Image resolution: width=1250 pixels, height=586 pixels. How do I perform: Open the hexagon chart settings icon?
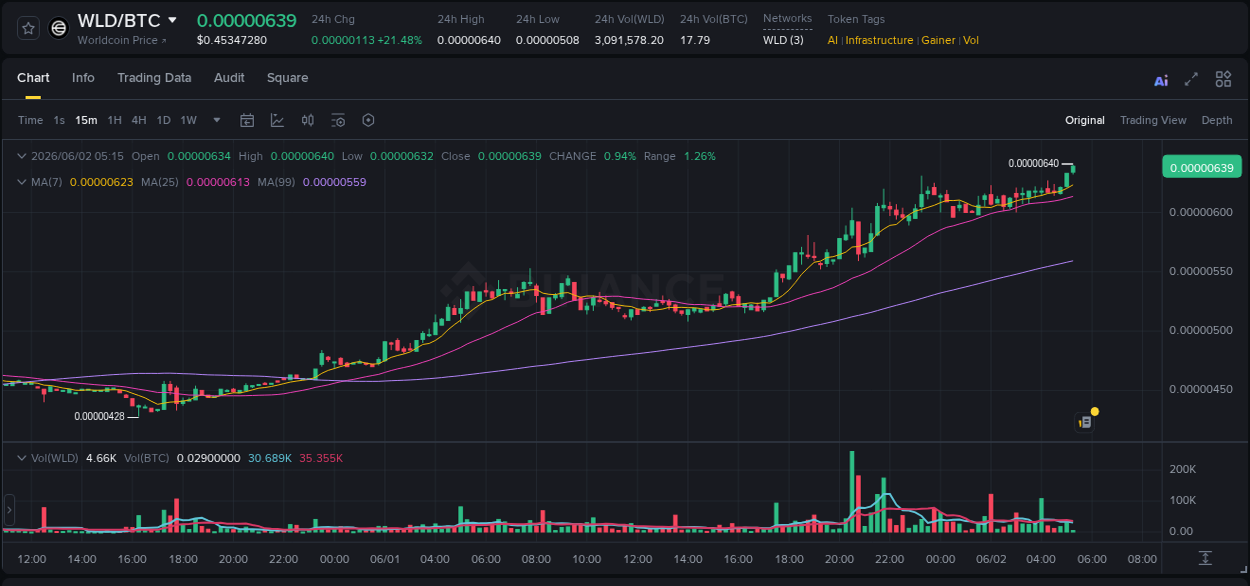pos(368,120)
